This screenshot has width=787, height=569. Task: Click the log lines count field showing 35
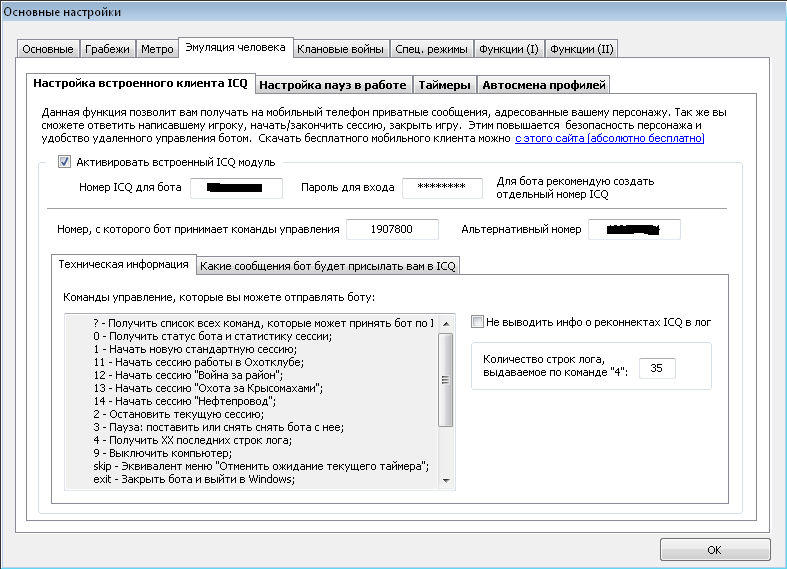(657, 368)
